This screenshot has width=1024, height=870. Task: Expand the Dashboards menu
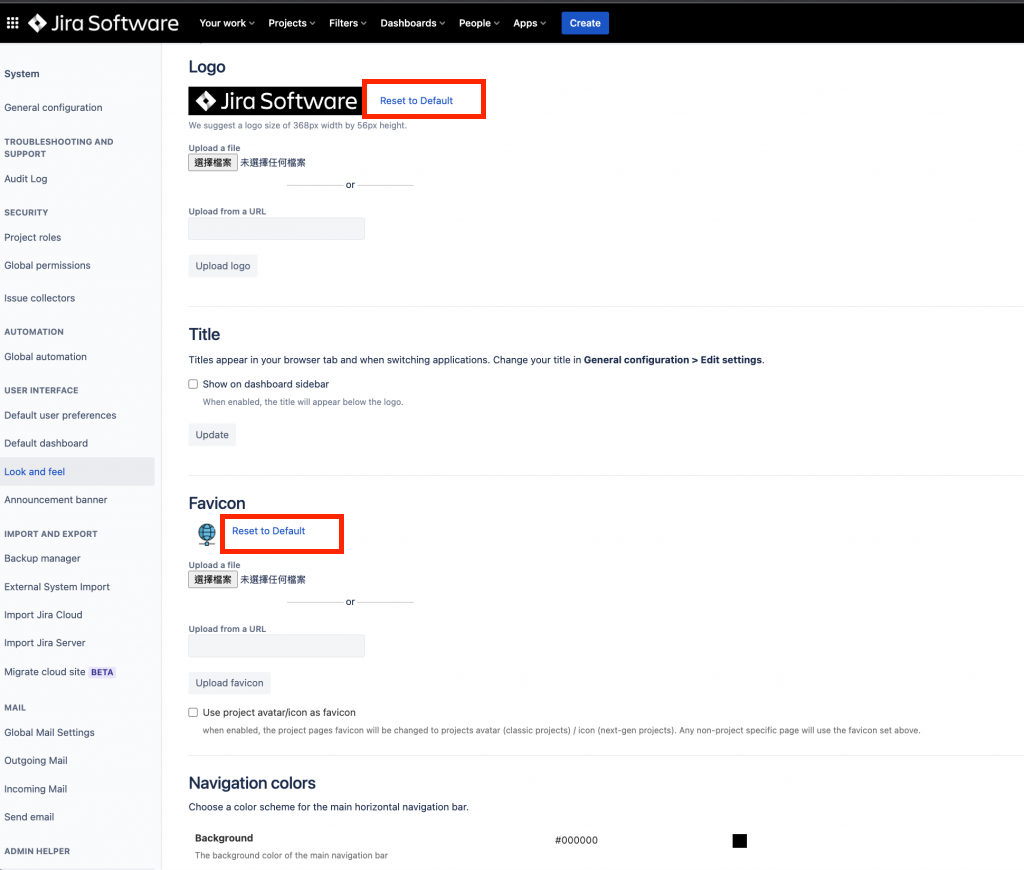click(413, 24)
